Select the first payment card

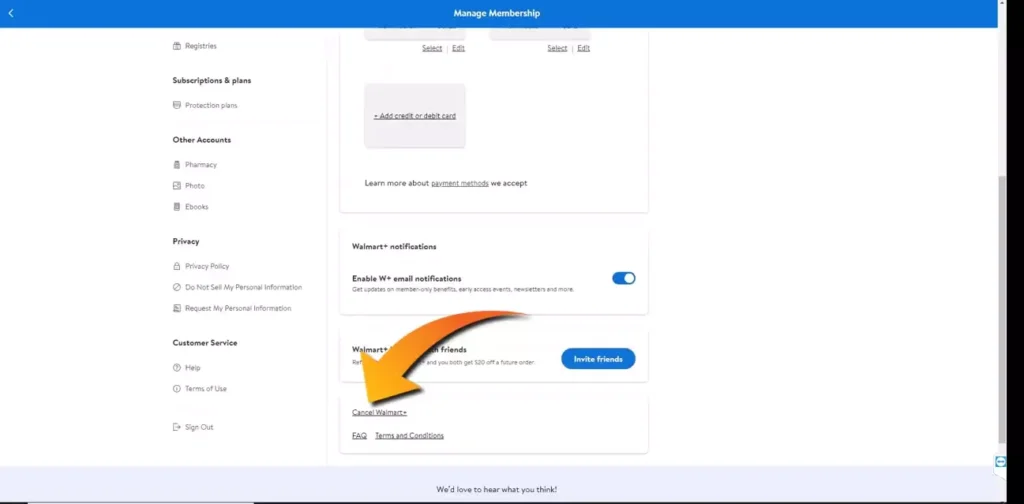tap(432, 48)
